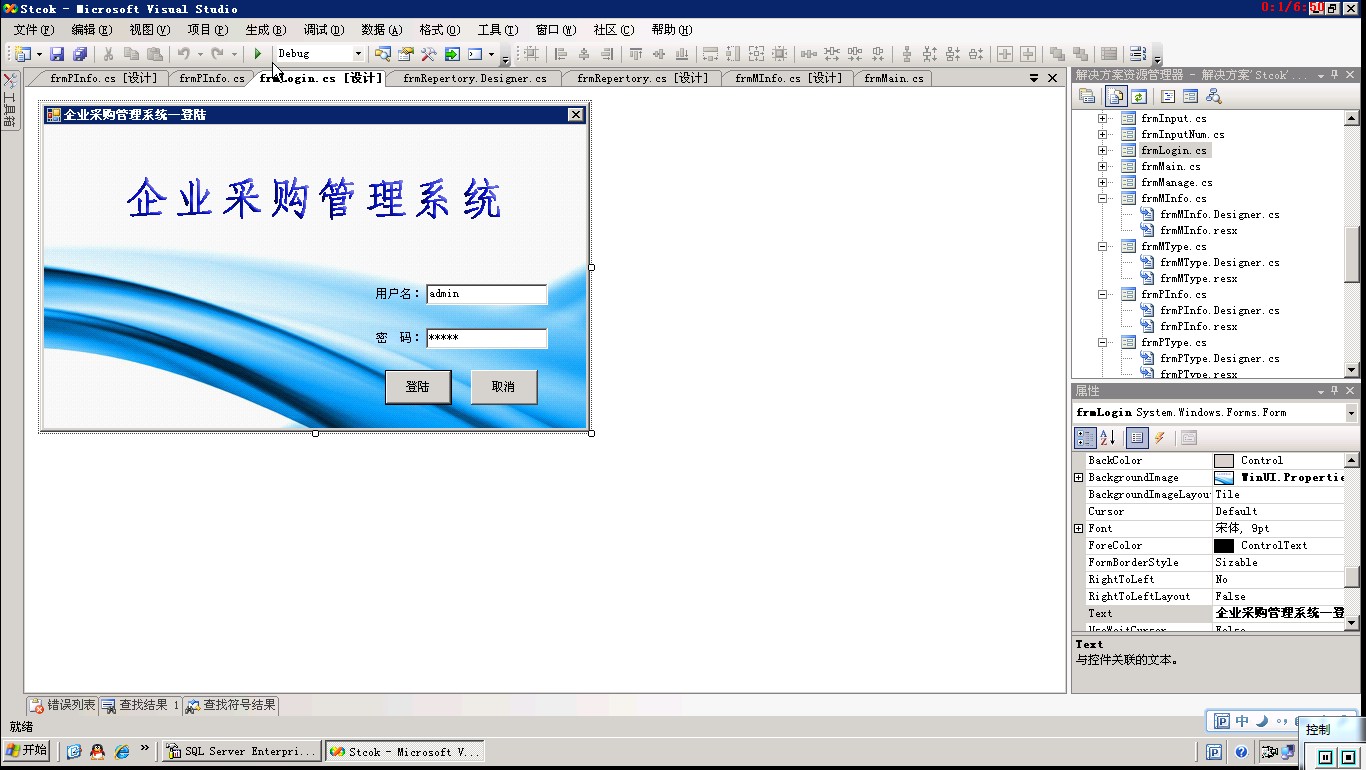Click the BackColor Control color swatch
Image resolution: width=1366 pixels, height=770 pixels.
click(x=1224, y=461)
